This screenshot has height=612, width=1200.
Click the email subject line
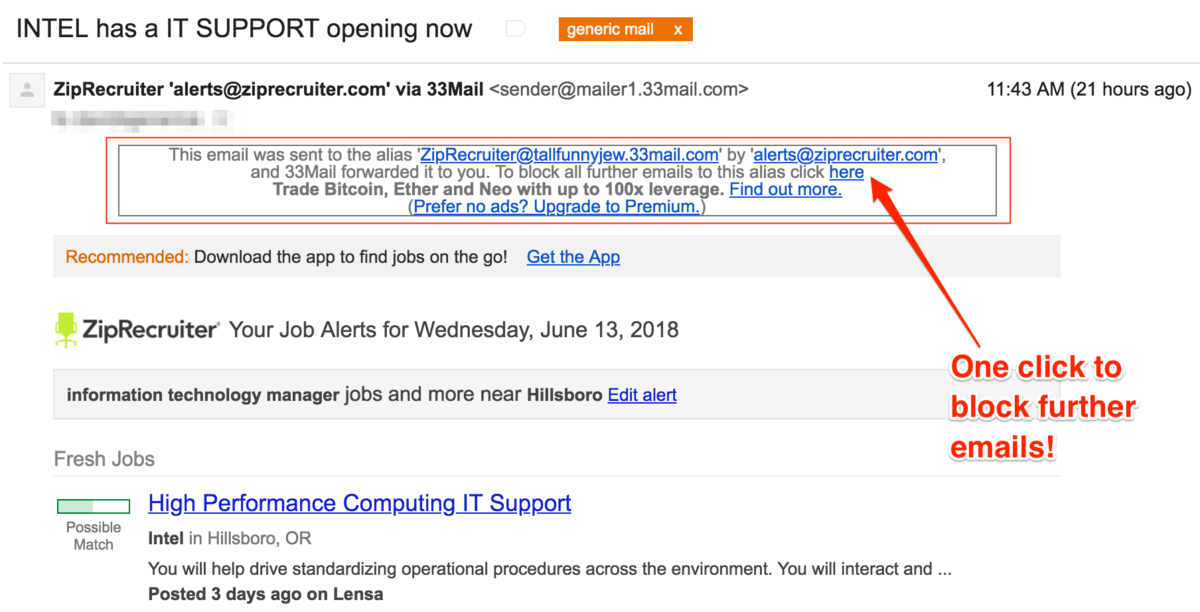(244, 29)
